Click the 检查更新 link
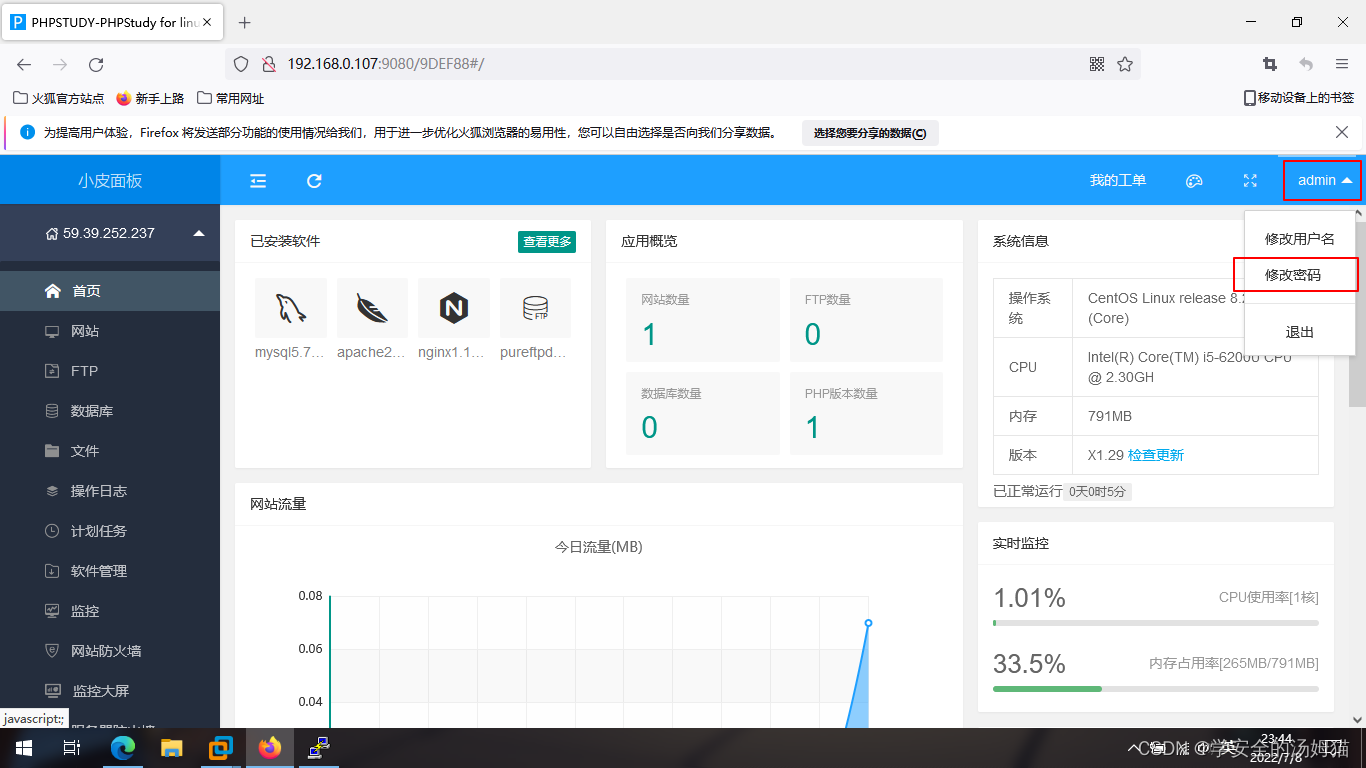The height and width of the screenshot is (768, 1366). (1156, 455)
